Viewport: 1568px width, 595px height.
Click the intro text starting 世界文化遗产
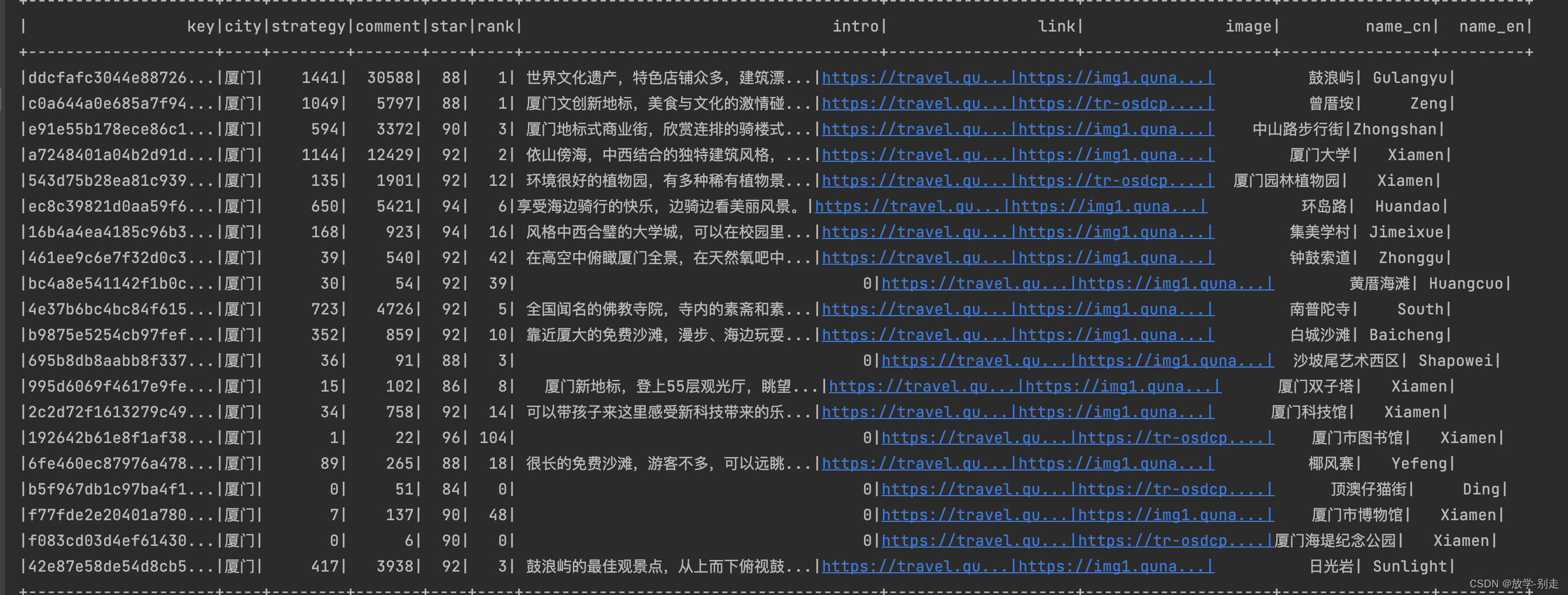(669, 78)
